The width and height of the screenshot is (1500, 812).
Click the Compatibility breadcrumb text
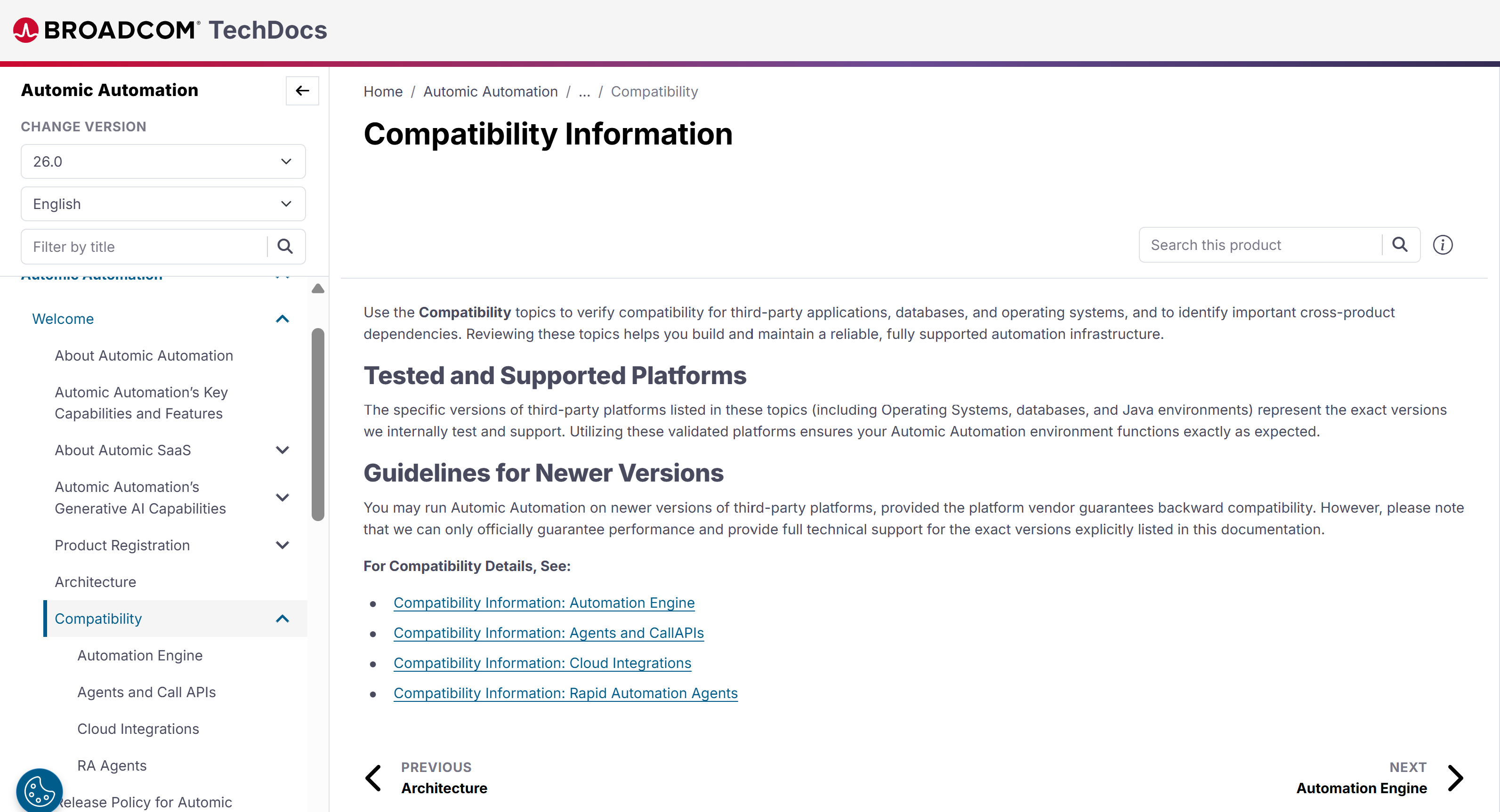[x=654, y=91]
